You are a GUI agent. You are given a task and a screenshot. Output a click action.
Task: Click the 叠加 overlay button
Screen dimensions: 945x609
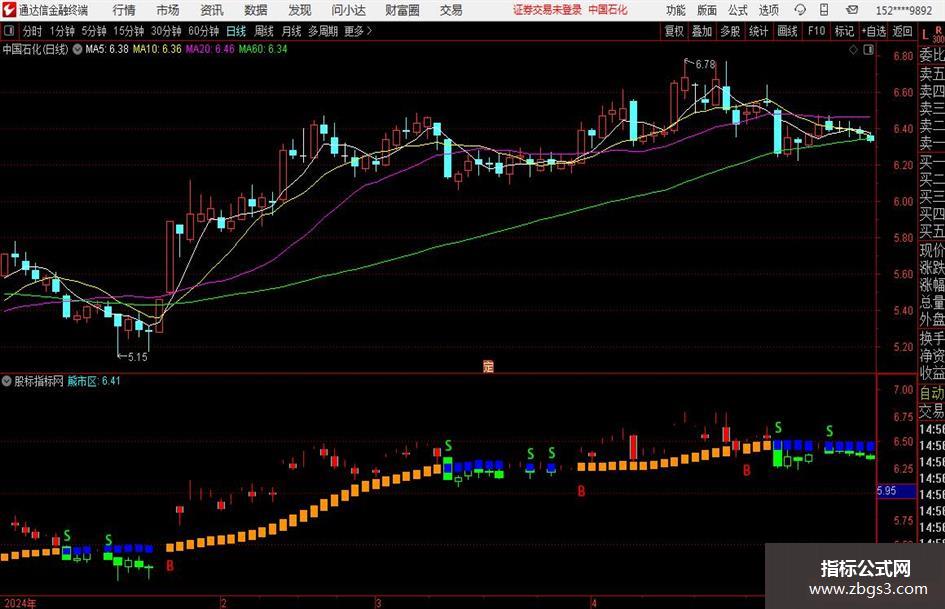tap(702, 31)
